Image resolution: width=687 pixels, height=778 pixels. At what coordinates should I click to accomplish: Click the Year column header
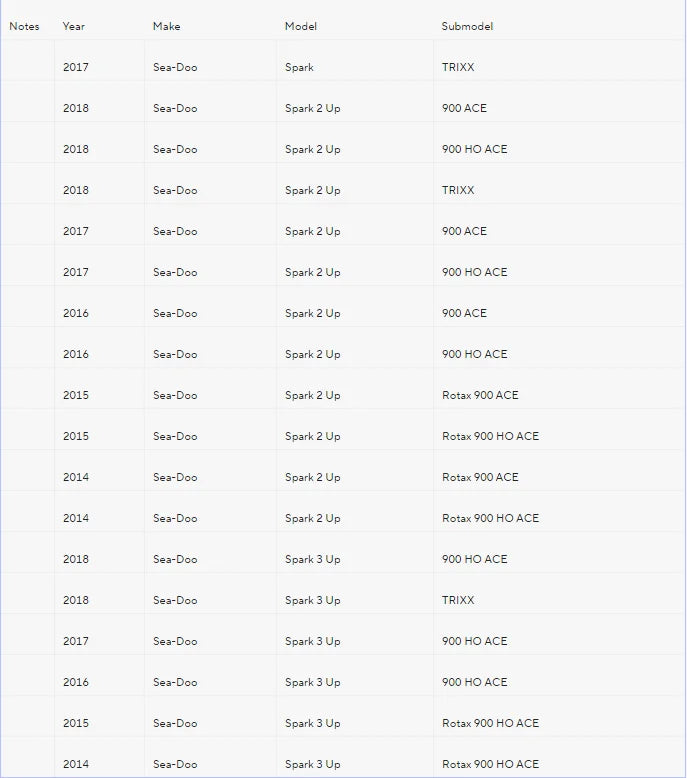pyautogui.click(x=73, y=26)
